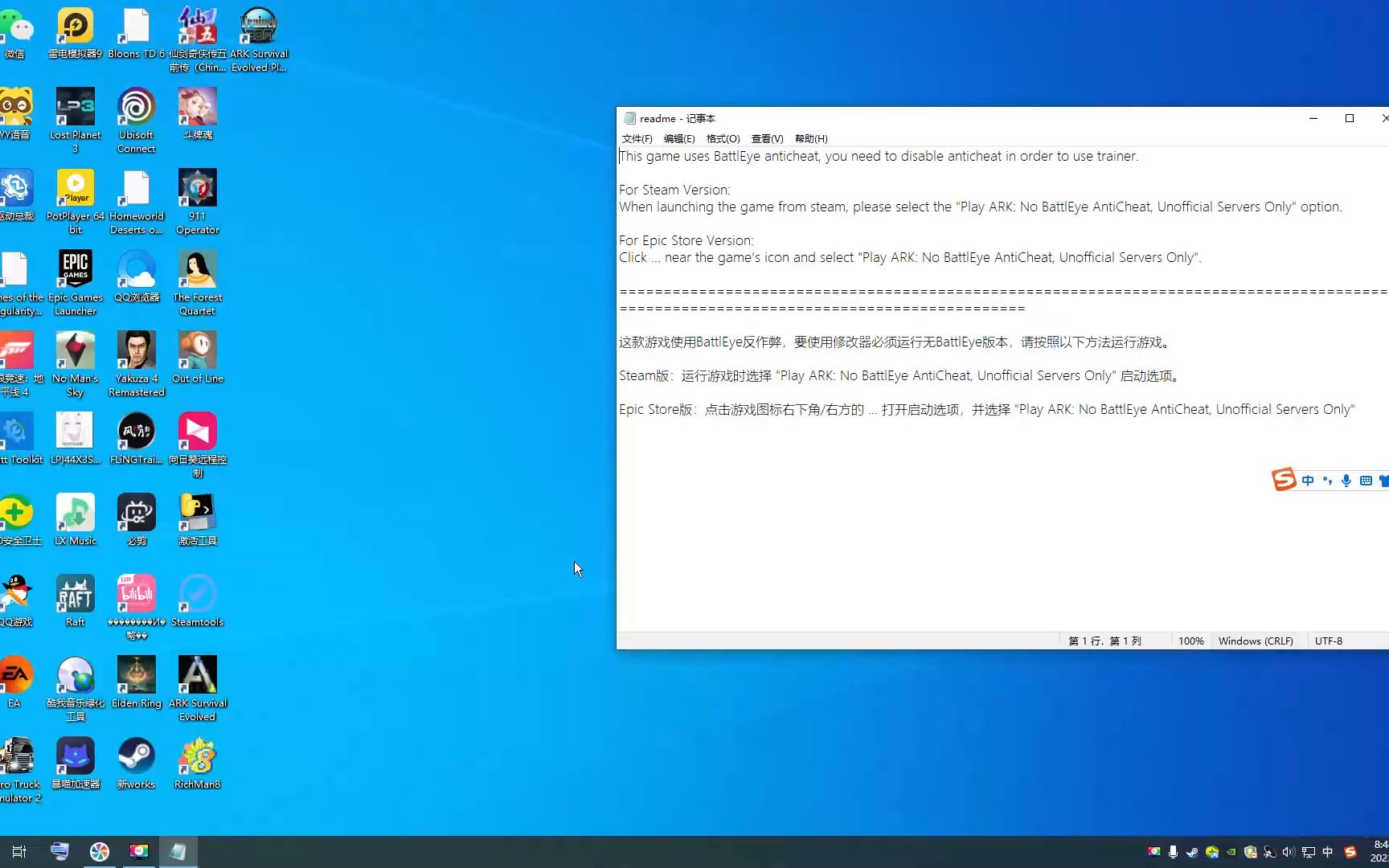The image size is (1389, 868).
Task: Open the 帮助(H) menu in Notepad
Action: [x=810, y=138]
